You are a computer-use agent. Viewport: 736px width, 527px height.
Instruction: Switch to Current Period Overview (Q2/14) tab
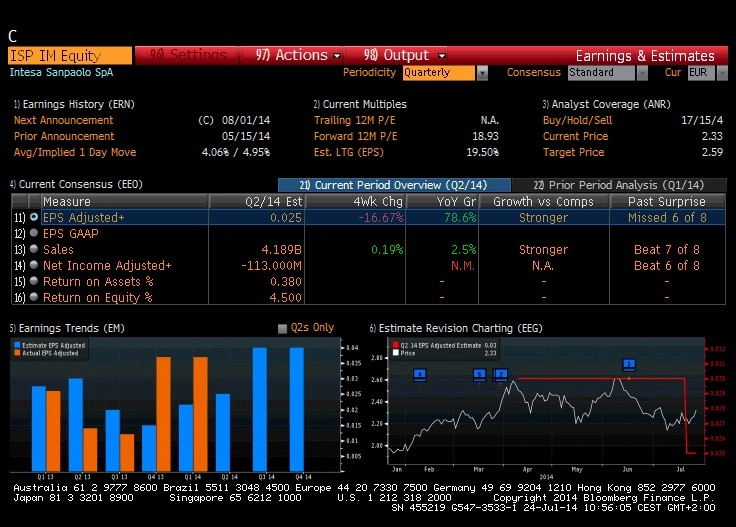click(394, 185)
